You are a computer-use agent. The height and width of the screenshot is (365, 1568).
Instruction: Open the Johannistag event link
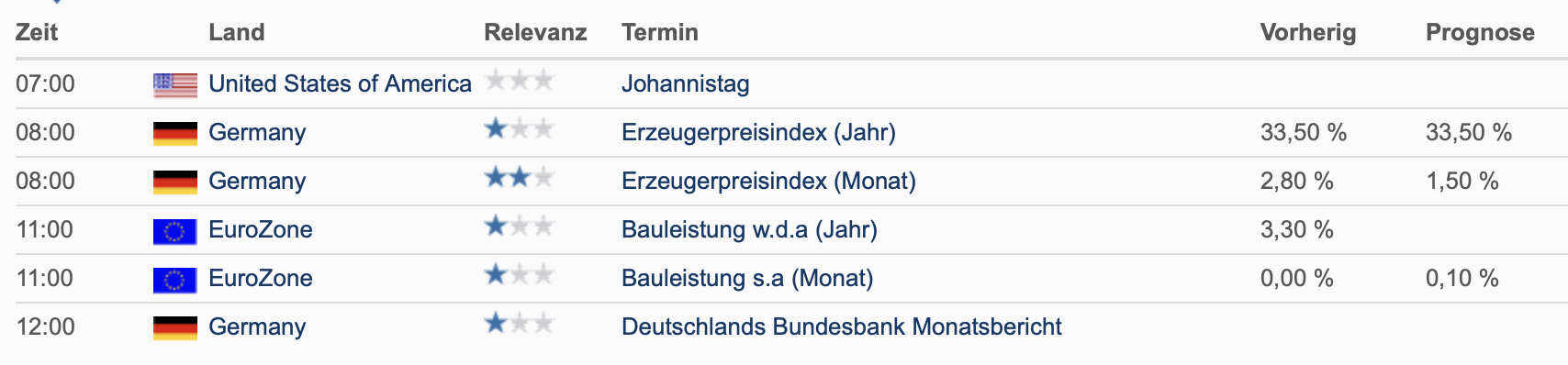coord(686,84)
